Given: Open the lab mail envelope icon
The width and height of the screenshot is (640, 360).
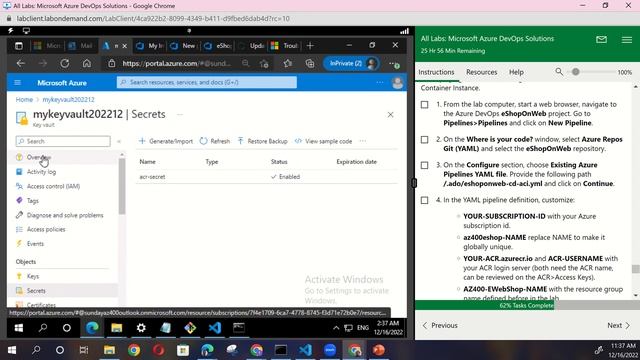Looking at the screenshot, I should [x=602, y=40].
